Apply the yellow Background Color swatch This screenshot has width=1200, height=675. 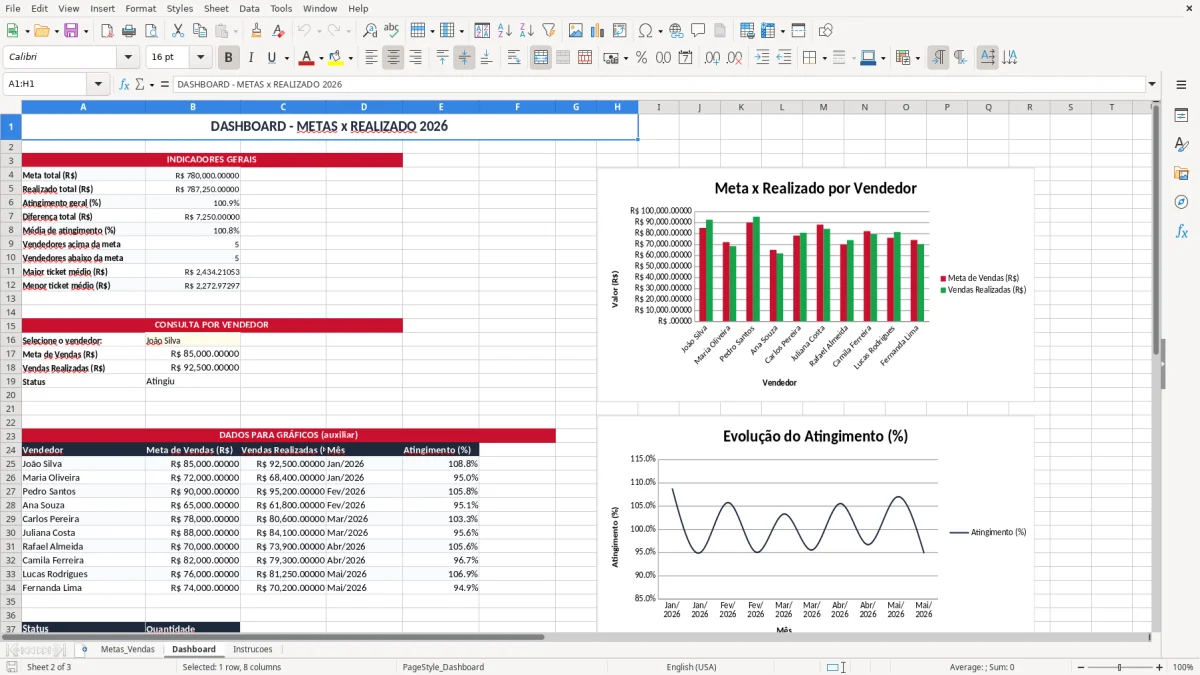pos(336,58)
